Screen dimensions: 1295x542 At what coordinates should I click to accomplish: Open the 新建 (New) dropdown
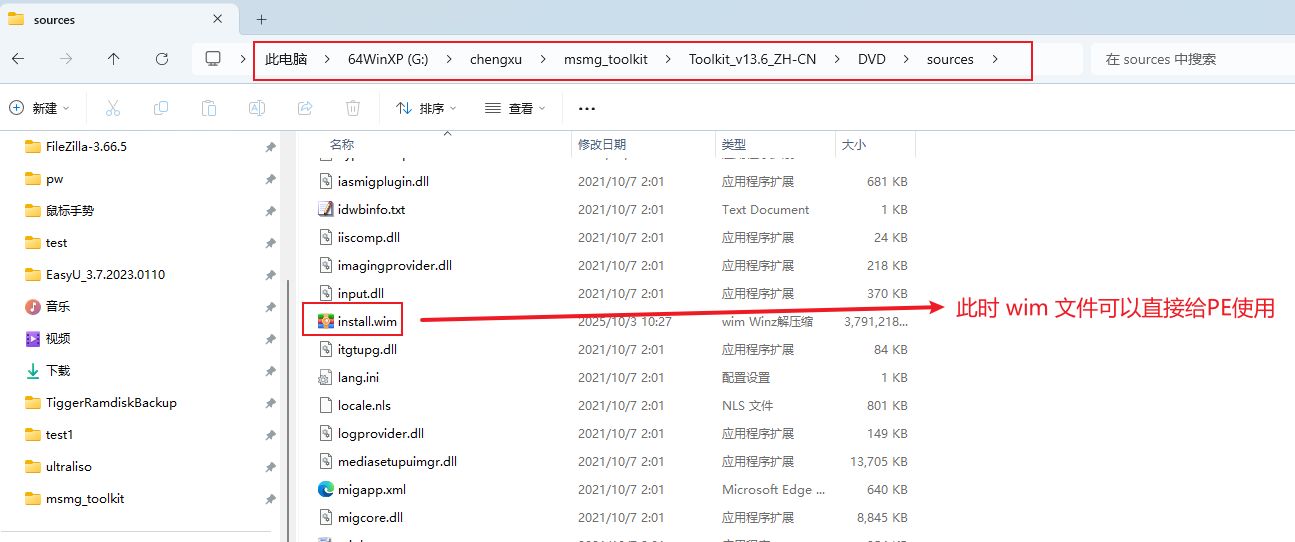click(x=40, y=108)
